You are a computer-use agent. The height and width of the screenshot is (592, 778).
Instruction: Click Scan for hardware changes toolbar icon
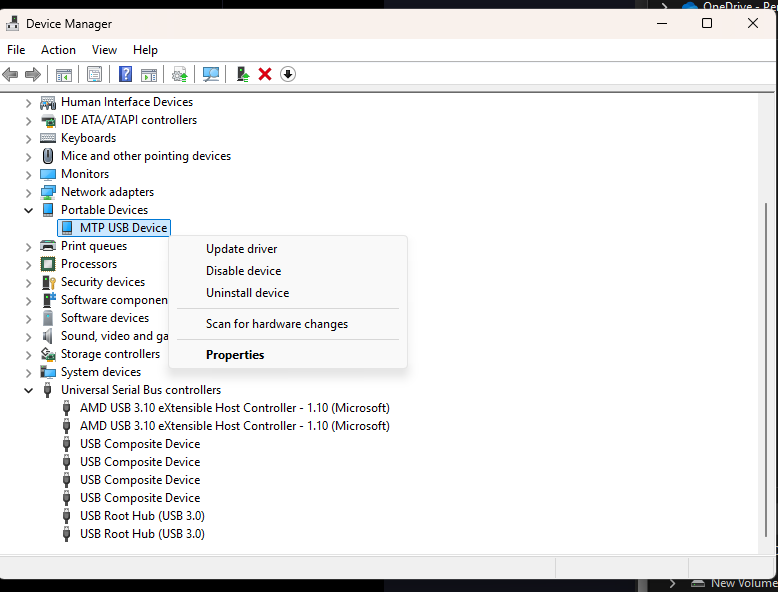(x=211, y=74)
